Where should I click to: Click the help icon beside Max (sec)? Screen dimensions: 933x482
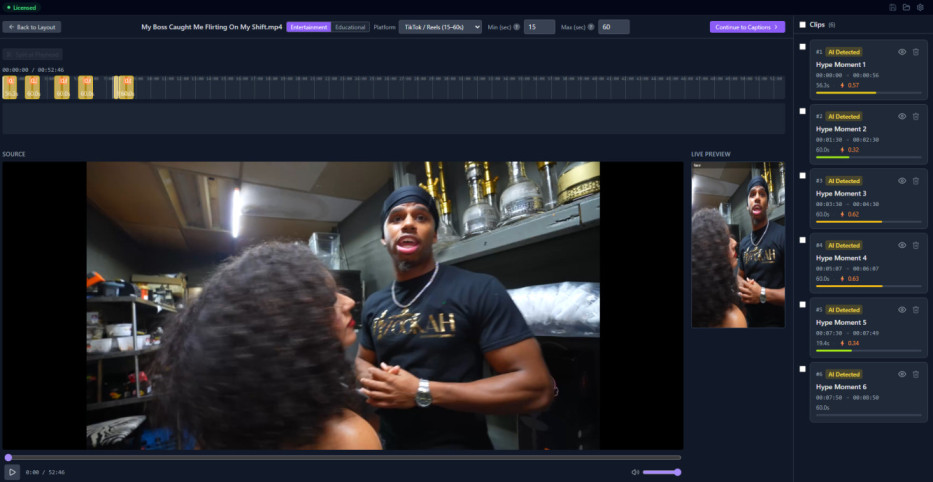[x=591, y=27]
